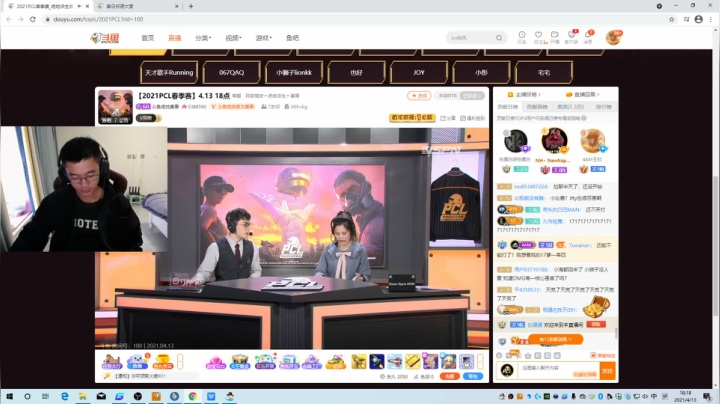Expand the 视频 video dropdown
Viewport: 720px width, 404px height.
(x=233, y=38)
